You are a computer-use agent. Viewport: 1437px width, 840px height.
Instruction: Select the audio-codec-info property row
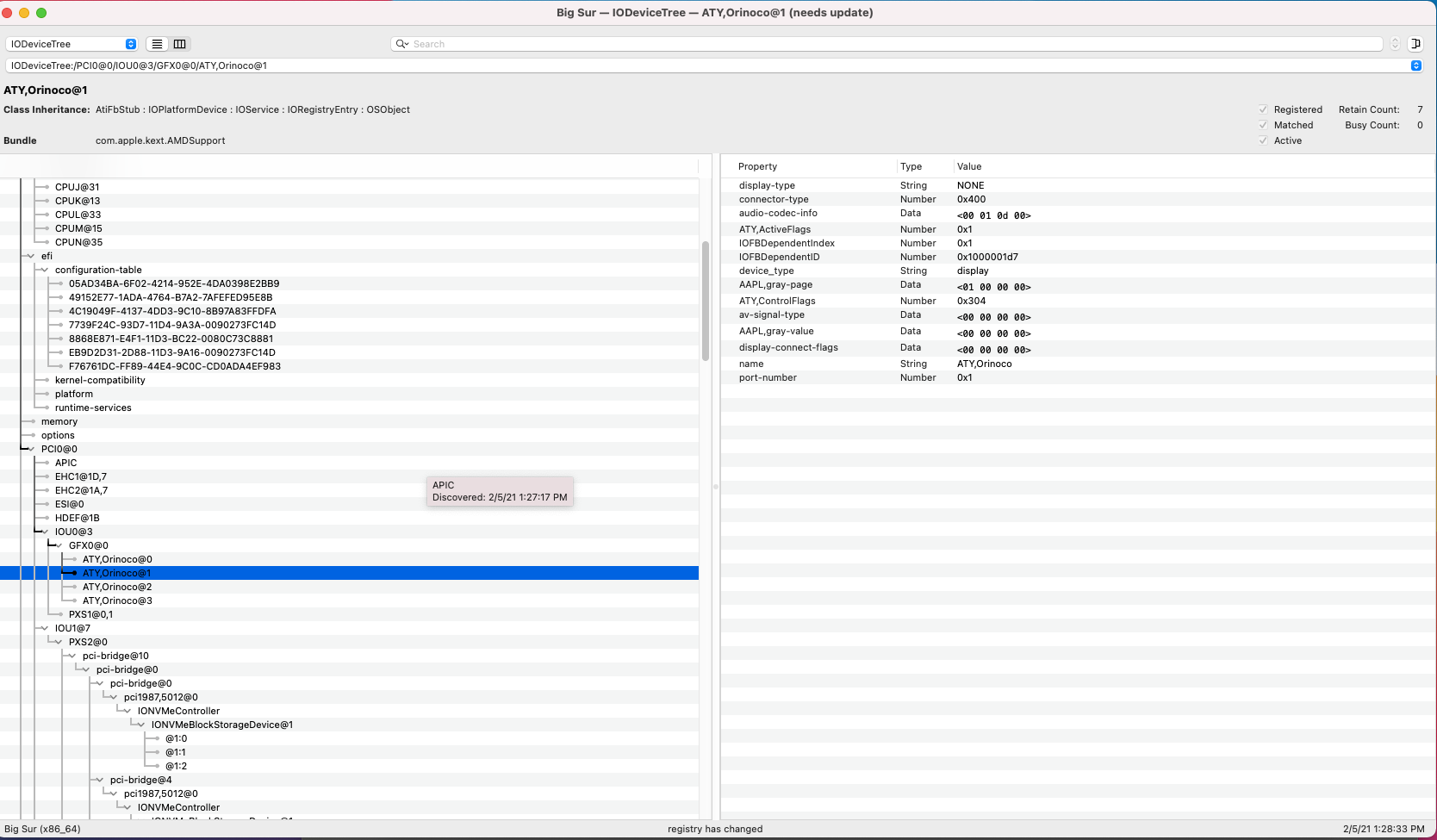(1078, 214)
